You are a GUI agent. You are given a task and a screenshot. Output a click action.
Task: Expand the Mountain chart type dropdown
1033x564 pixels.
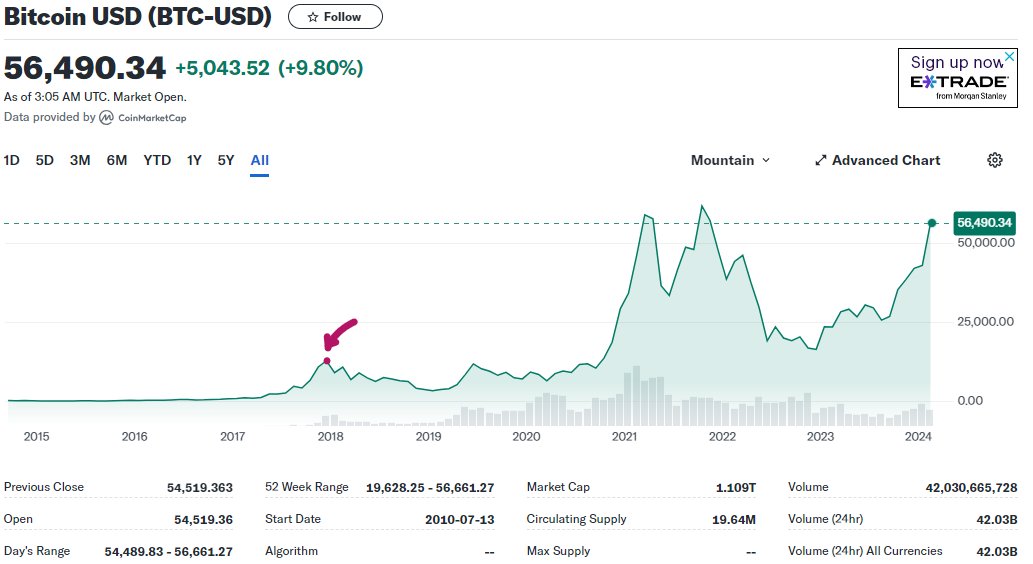(x=730, y=160)
